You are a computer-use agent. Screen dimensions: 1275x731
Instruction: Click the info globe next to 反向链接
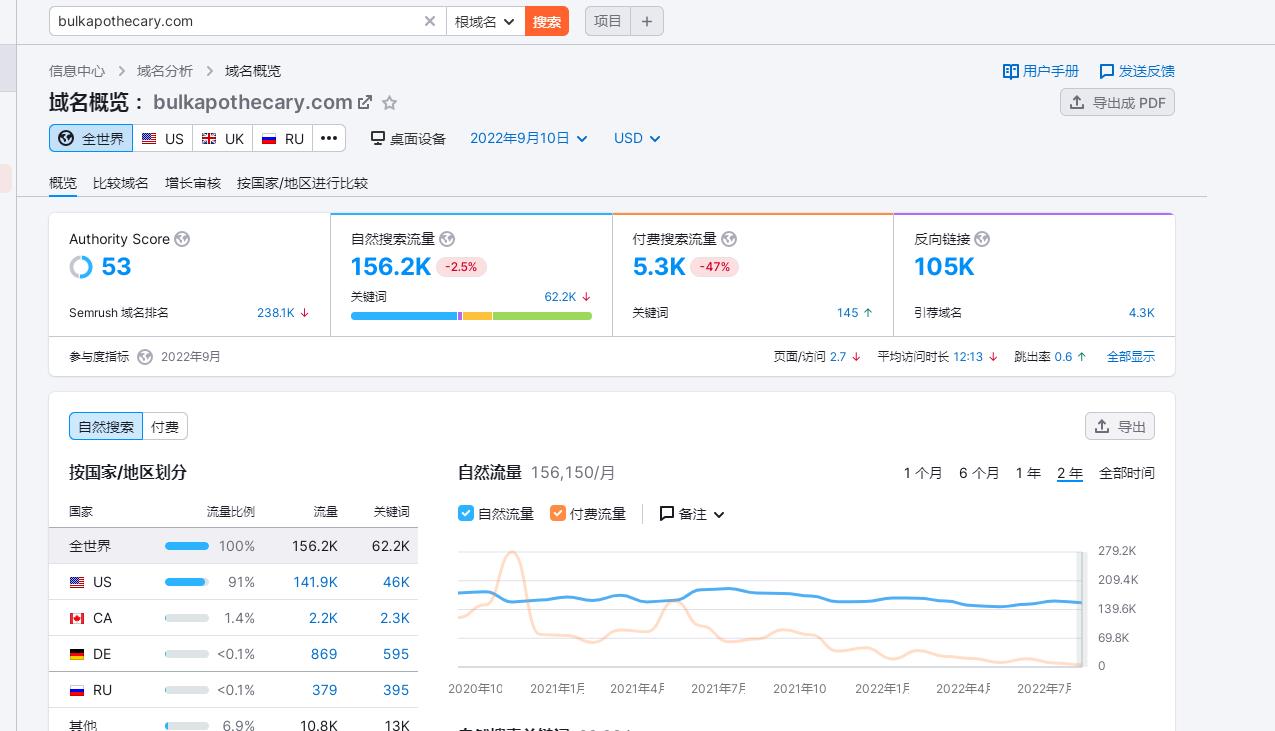click(x=982, y=239)
